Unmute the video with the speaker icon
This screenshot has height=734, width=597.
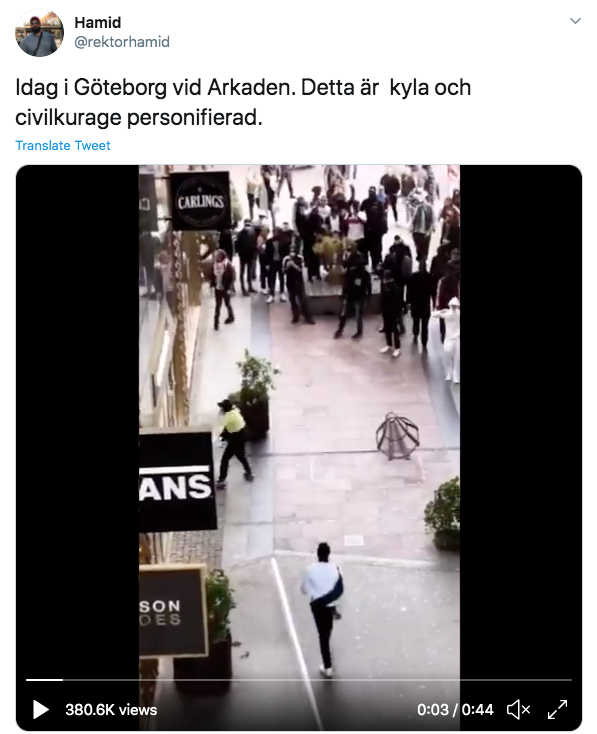tap(518, 710)
